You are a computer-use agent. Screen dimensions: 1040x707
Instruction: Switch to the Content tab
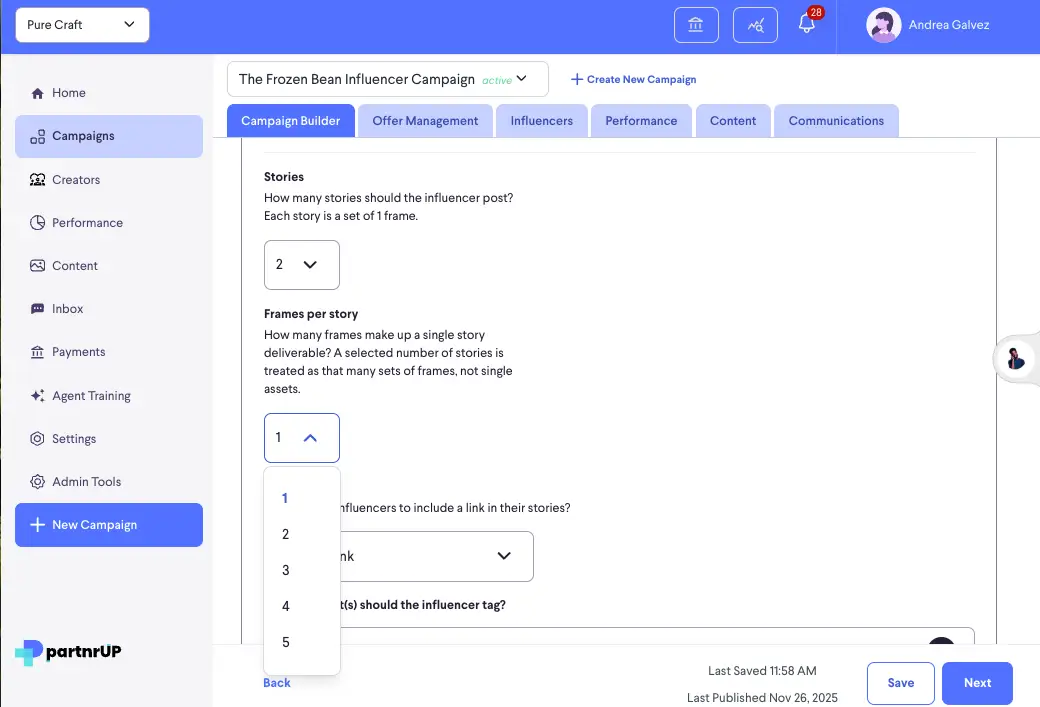click(733, 121)
